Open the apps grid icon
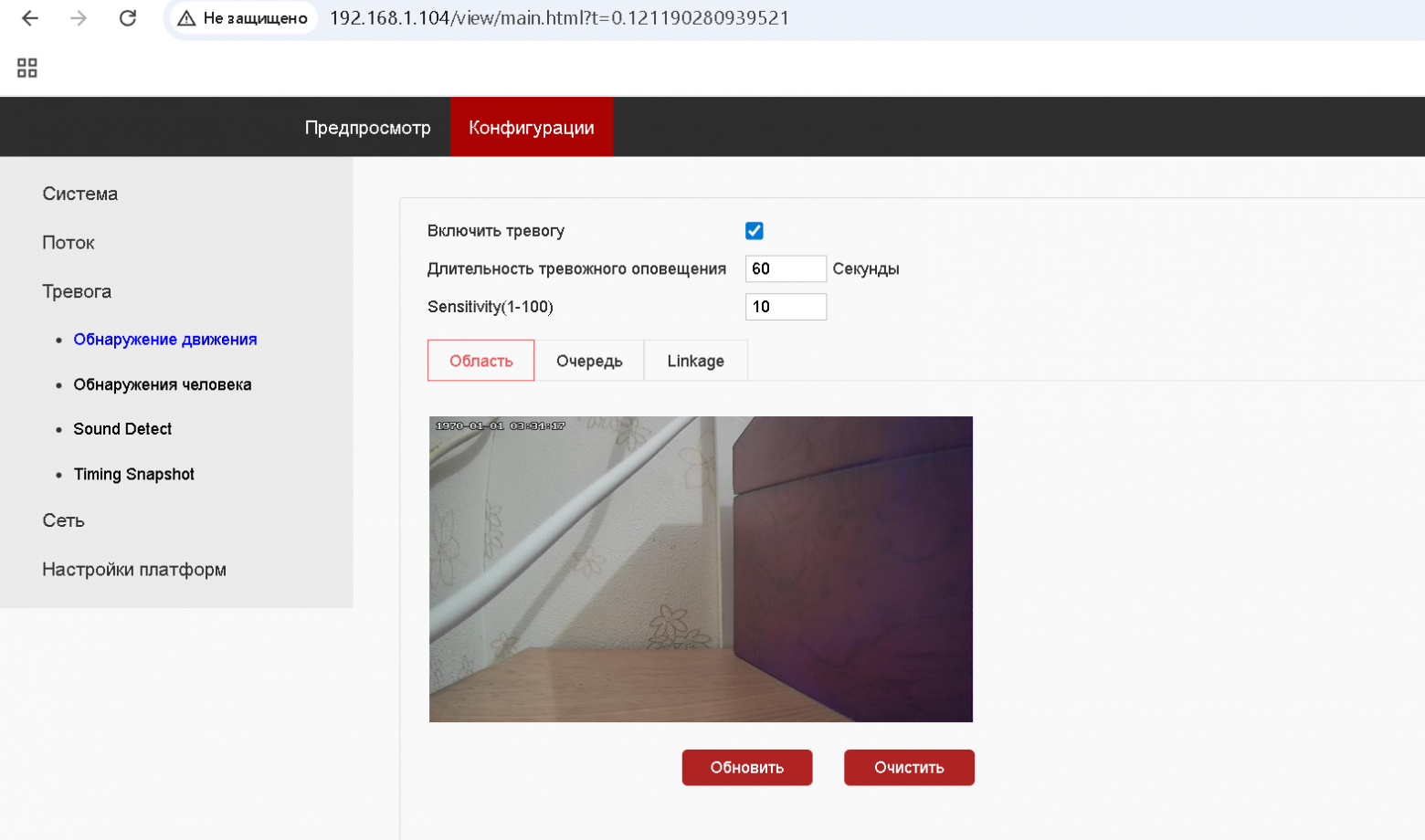This screenshot has width=1425, height=840. click(x=27, y=68)
